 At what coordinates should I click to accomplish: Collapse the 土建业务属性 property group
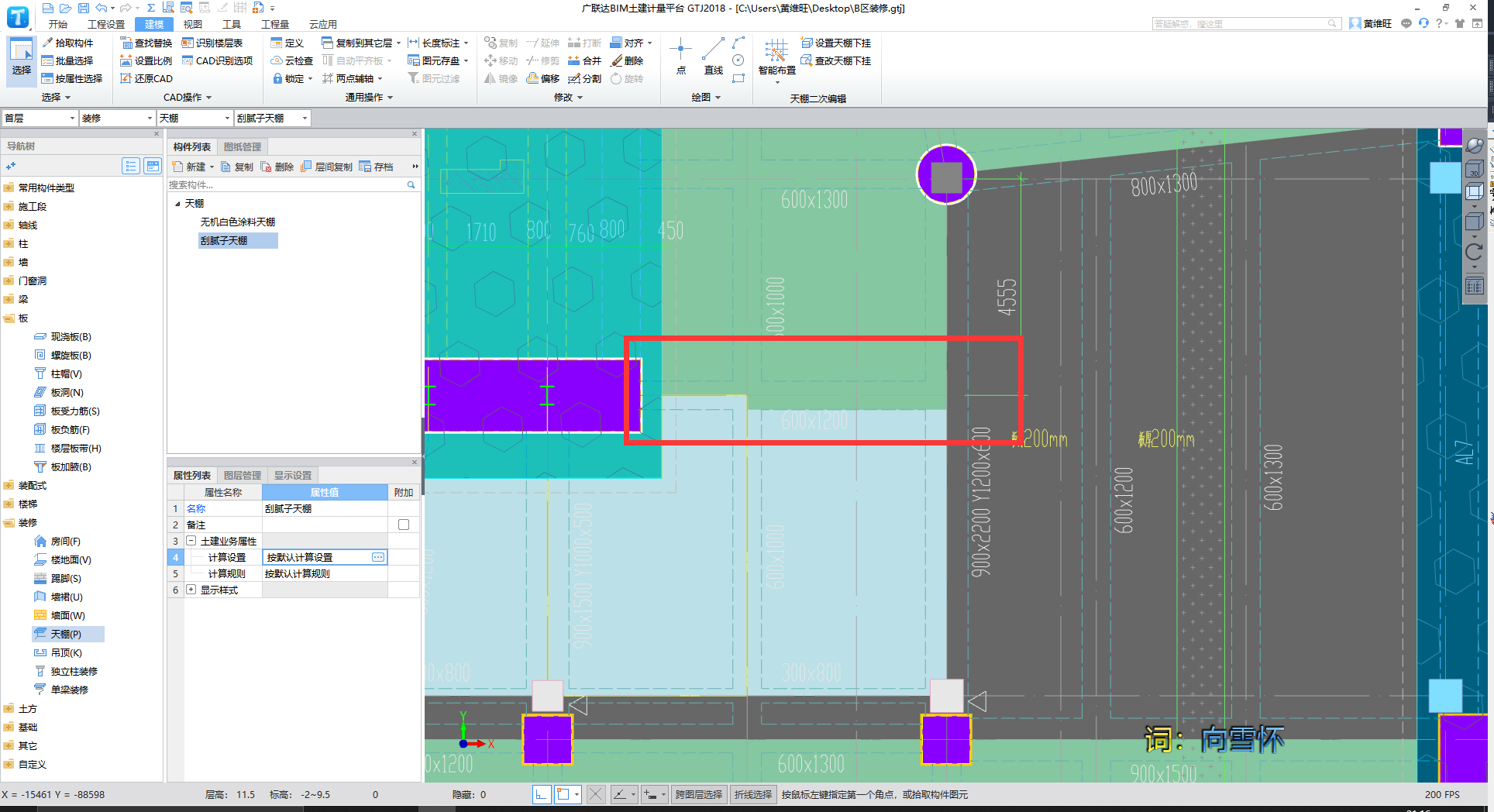191,541
